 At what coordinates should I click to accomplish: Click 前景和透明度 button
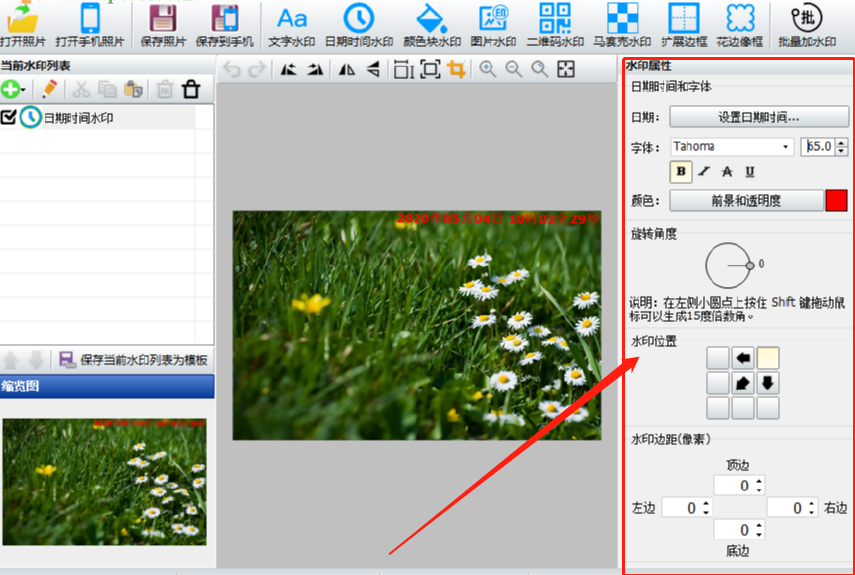click(746, 201)
